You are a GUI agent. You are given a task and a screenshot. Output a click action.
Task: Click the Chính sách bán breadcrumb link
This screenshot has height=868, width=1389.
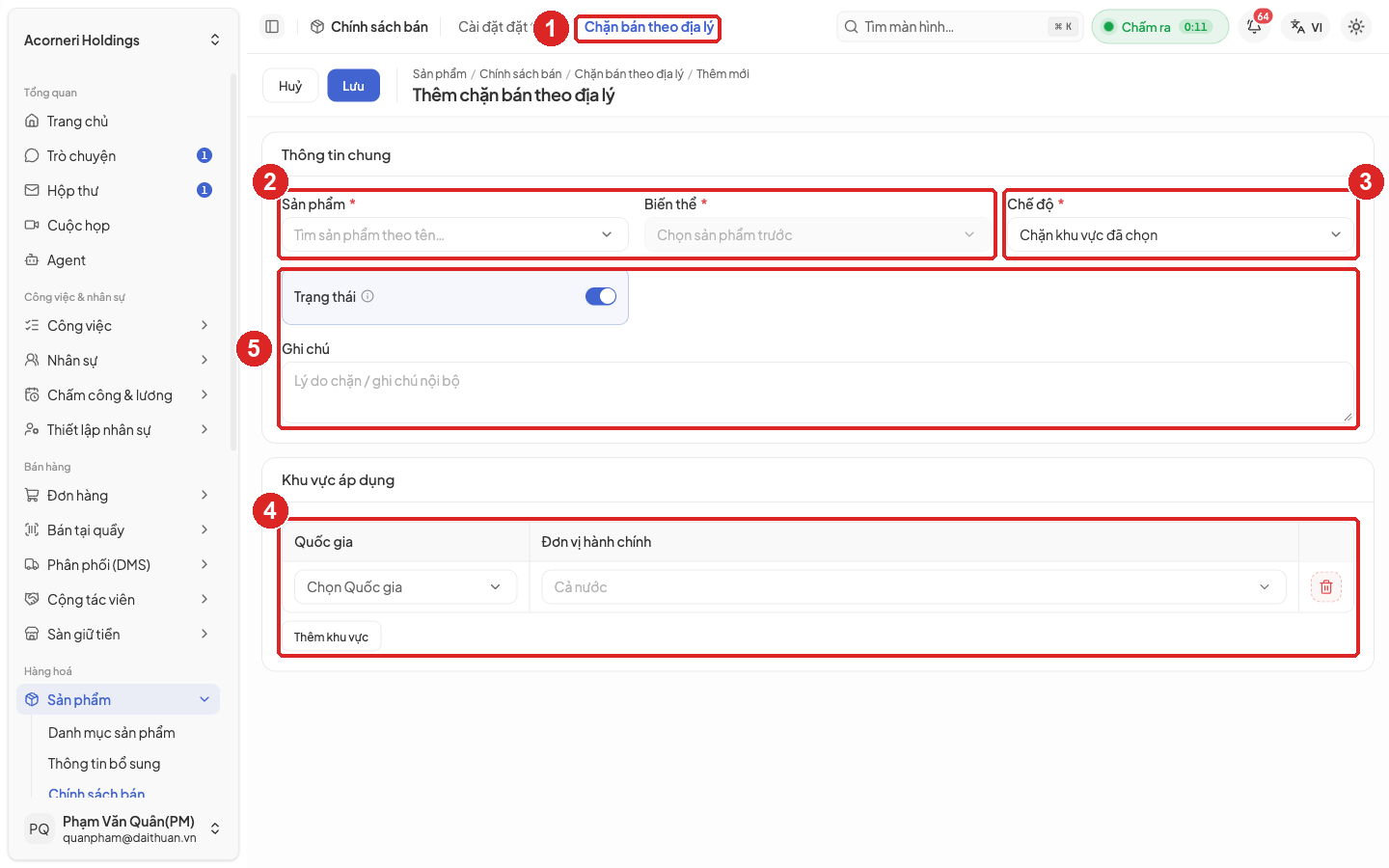[x=520, y=74]
